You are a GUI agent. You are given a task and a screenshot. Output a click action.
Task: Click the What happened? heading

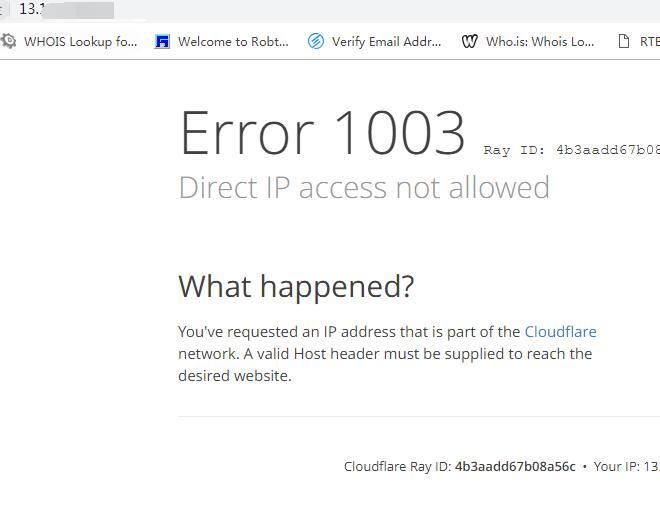(x=296, y=286)
